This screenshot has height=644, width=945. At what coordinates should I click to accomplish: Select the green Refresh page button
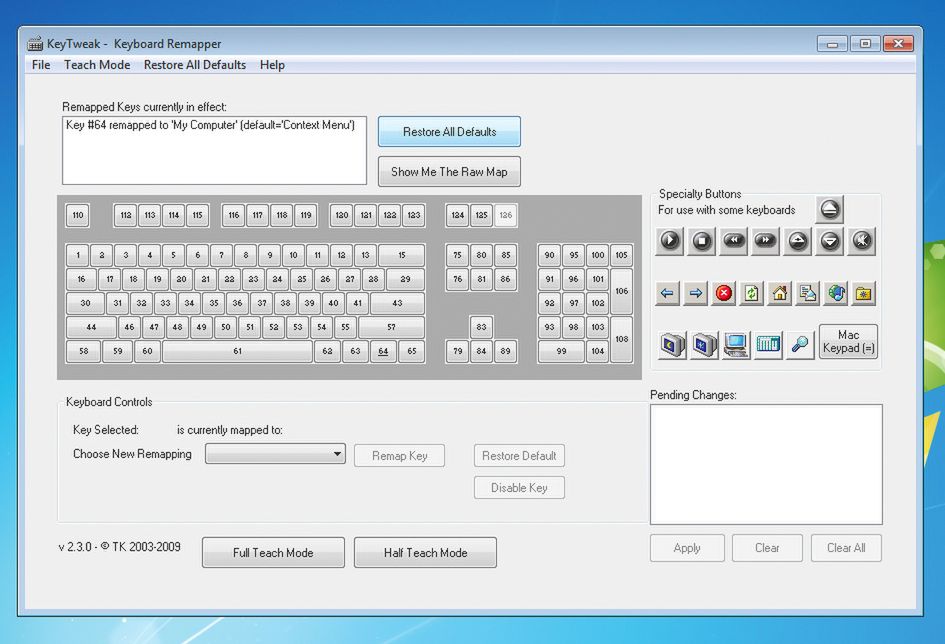click(752, 293)
